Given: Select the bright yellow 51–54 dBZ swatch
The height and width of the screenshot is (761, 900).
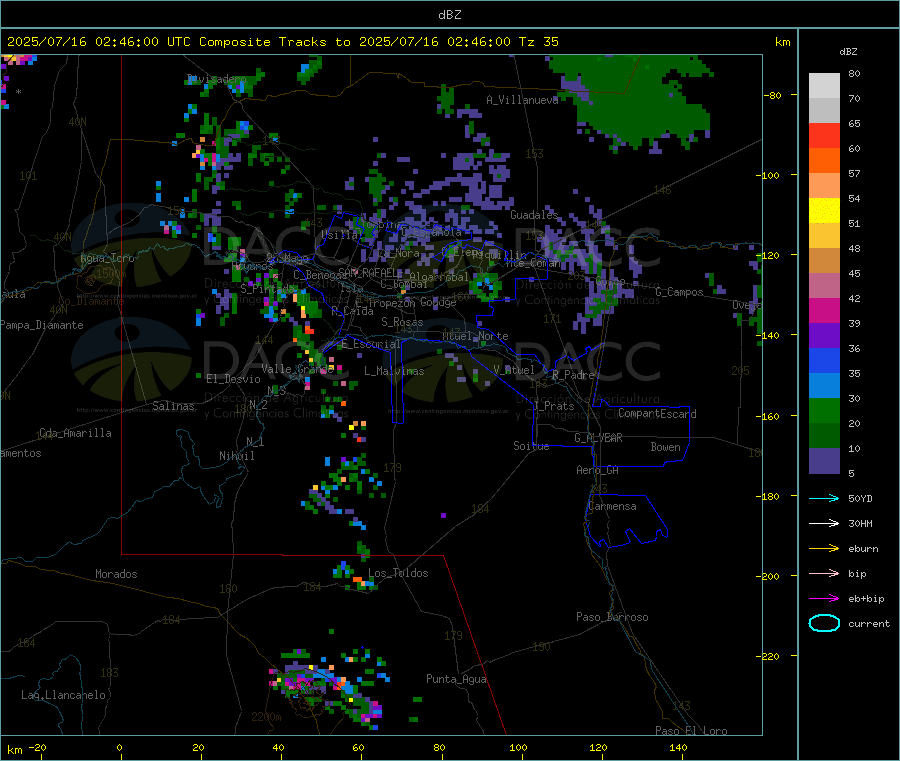Looking at the screenshot, I should pos(824,211).
